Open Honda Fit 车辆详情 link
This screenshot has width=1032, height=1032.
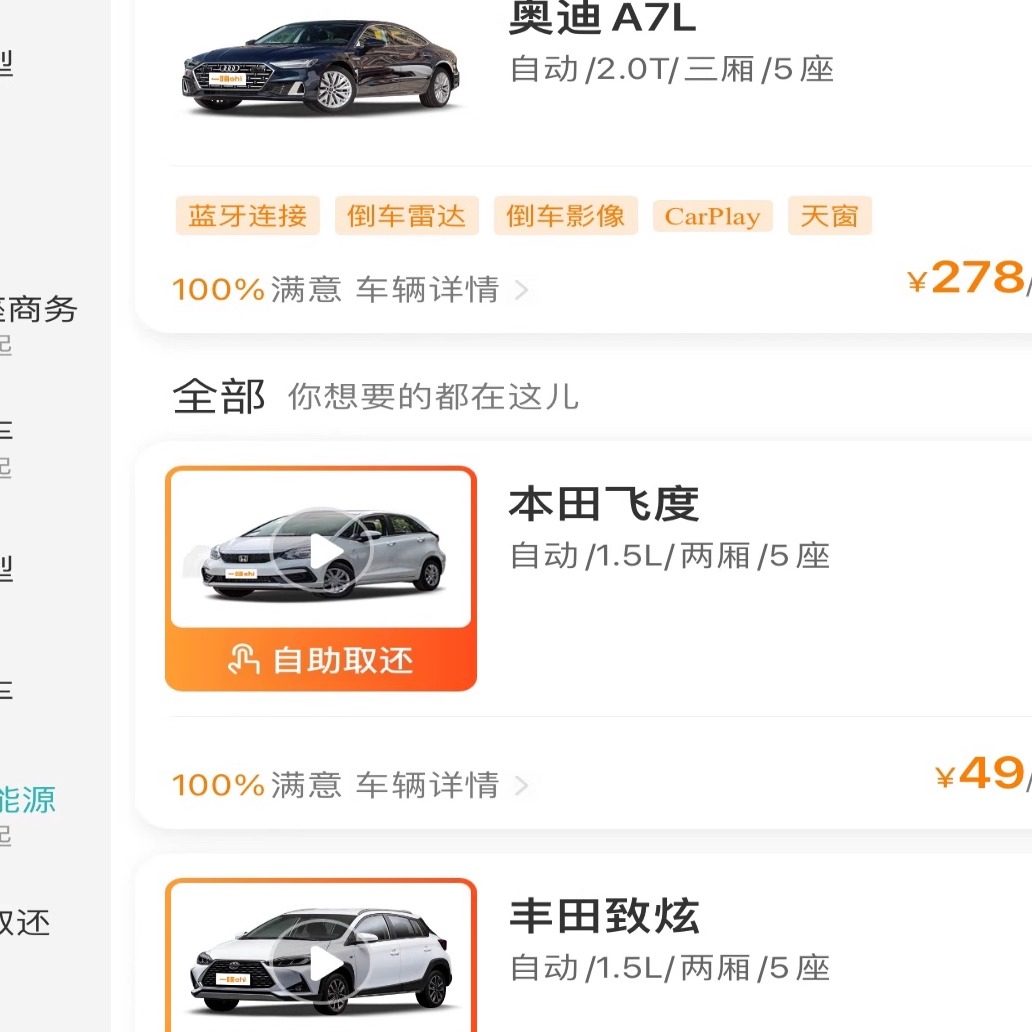click(427, 785)
